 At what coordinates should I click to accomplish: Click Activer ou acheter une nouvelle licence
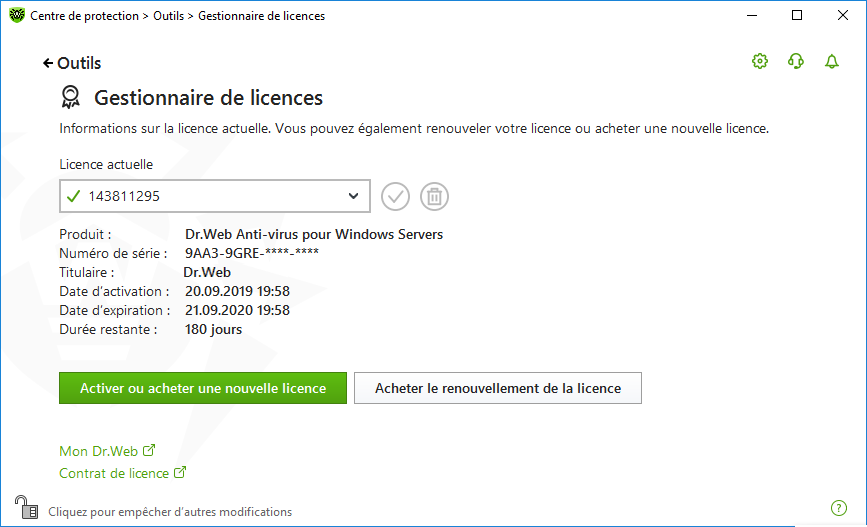[x=203, y=388]
